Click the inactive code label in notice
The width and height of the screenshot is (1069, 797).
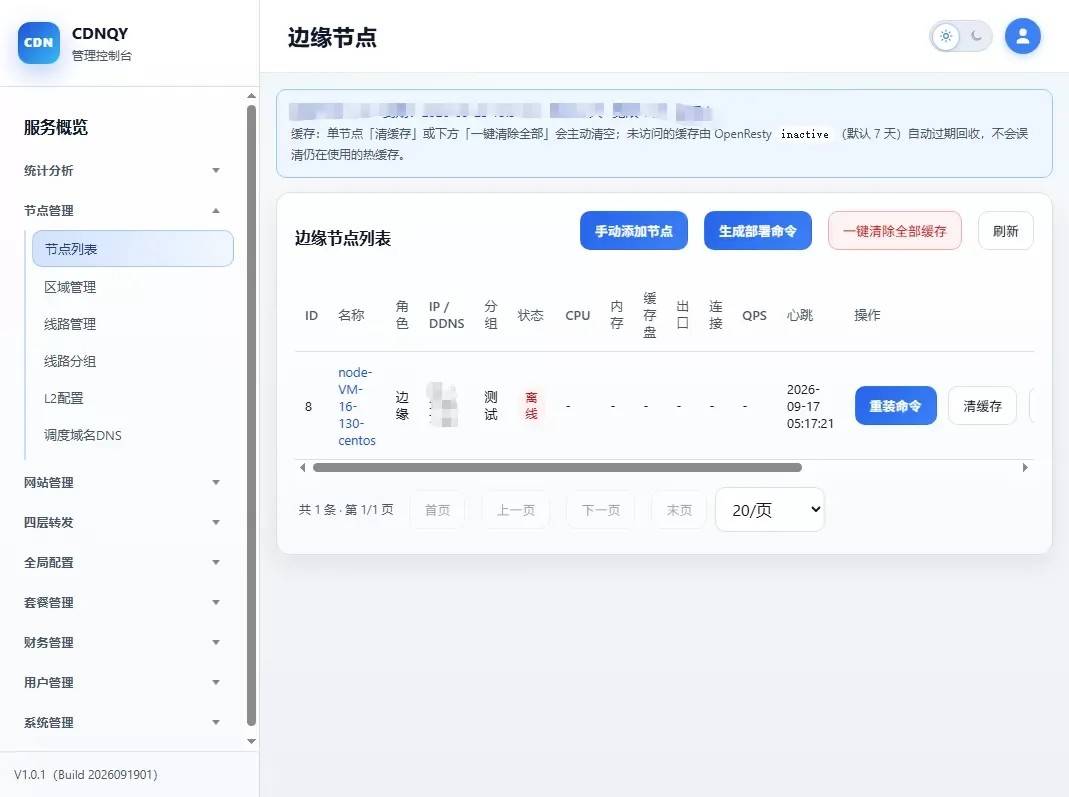click(805, 134)
